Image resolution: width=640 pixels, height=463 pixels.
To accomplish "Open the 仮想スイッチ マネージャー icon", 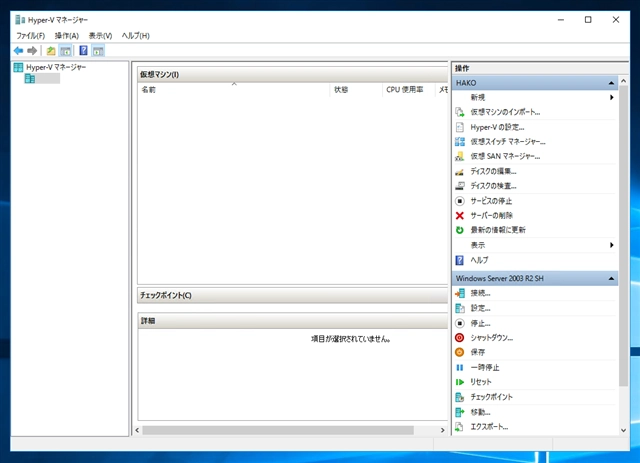I will pyautogui.click(x=460, y=142).
